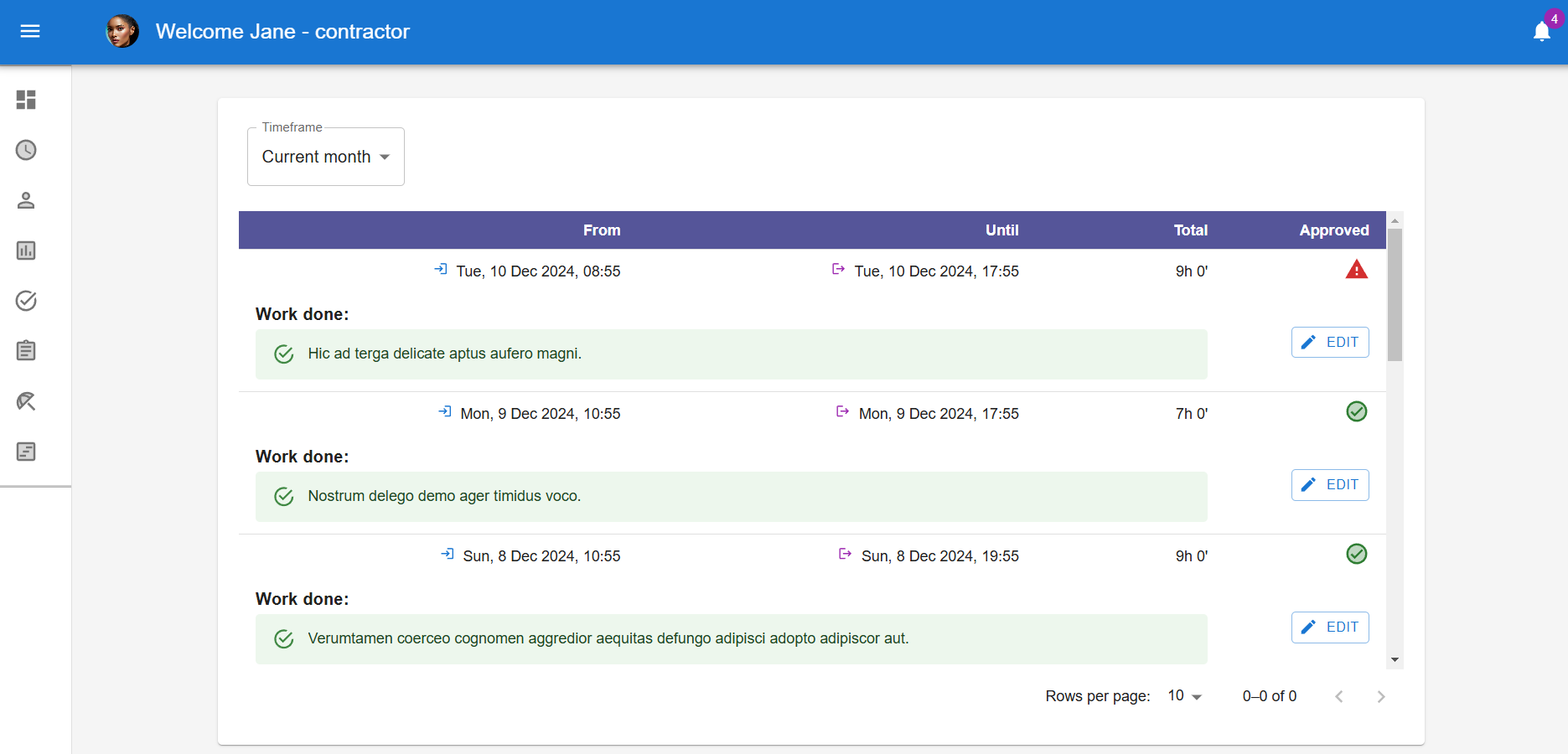The height and width of the screenshot is (754, 1568).
Task: Click Jane's profile avatar
Action: click(x=122, y=31)
